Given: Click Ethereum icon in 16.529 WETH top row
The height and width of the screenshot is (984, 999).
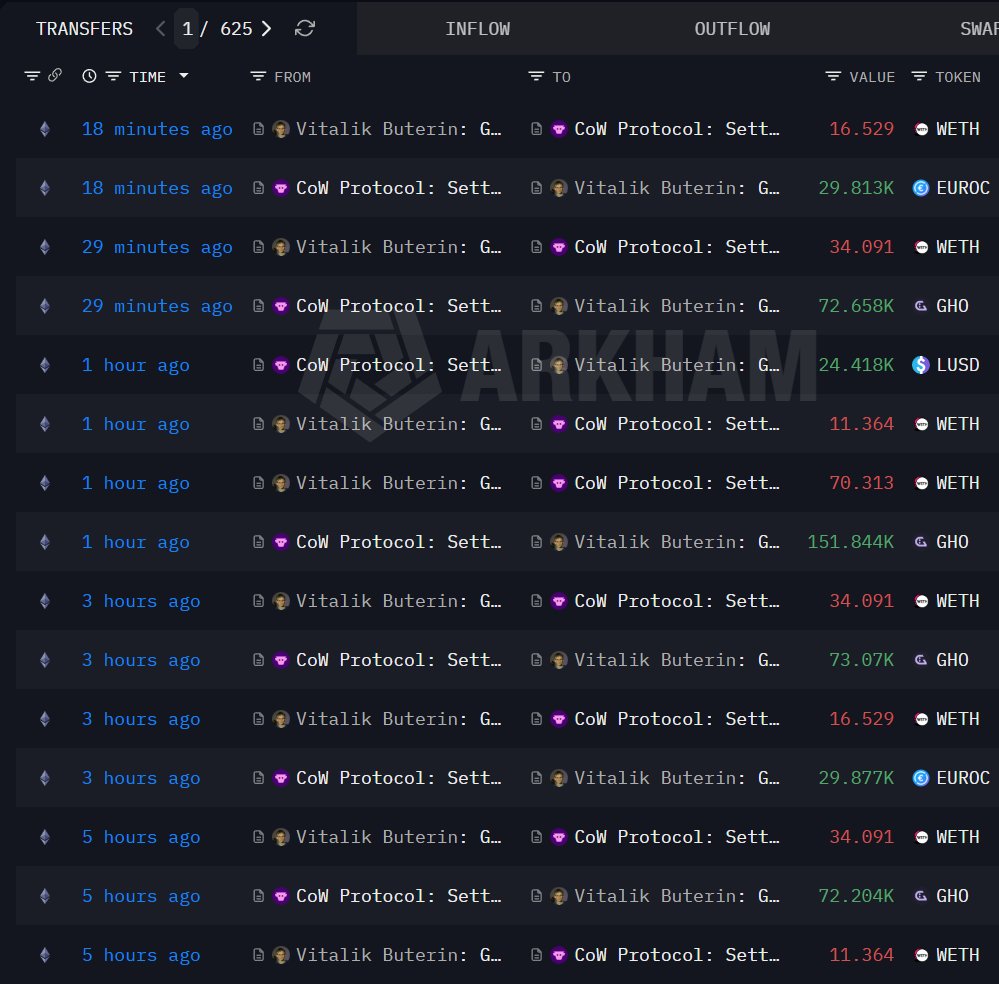Looking at the screenshot, I should (45, 129).
